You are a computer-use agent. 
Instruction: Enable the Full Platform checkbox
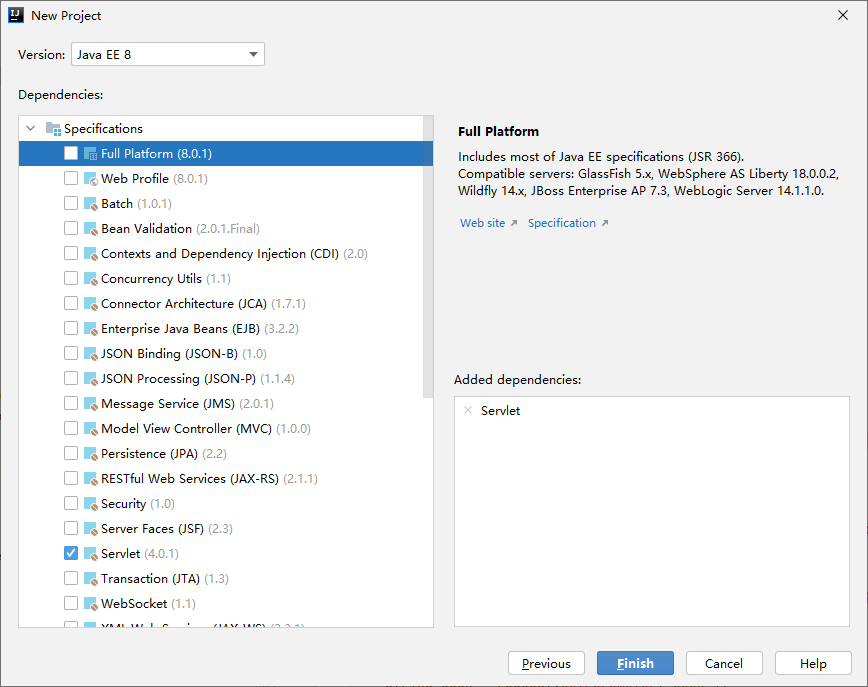point(71,153)
